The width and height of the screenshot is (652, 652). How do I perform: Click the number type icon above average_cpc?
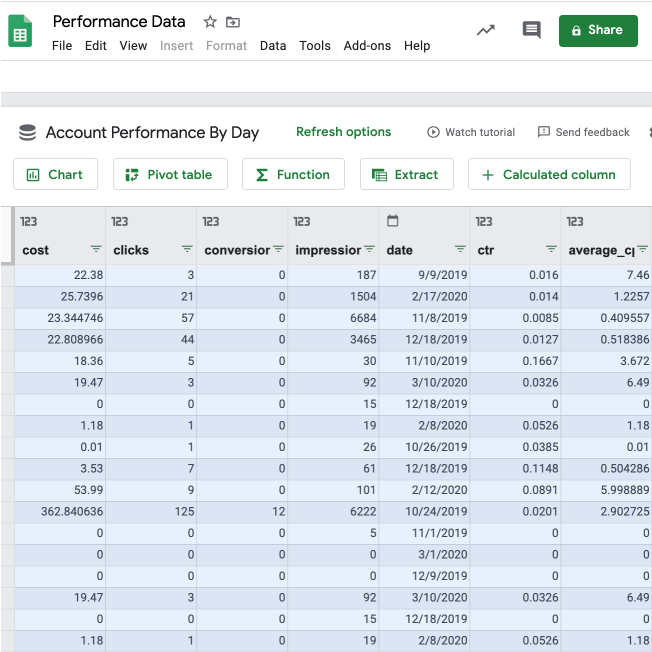click(575, 222)
